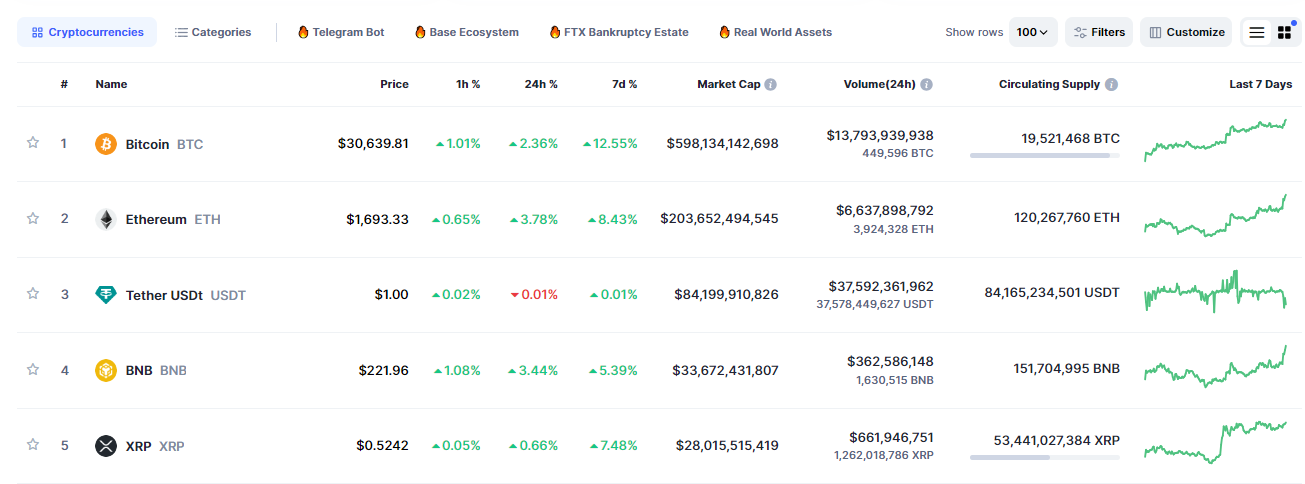Click the Circulating Supply info icon
1305x484 pixels.
[1112, 85]
